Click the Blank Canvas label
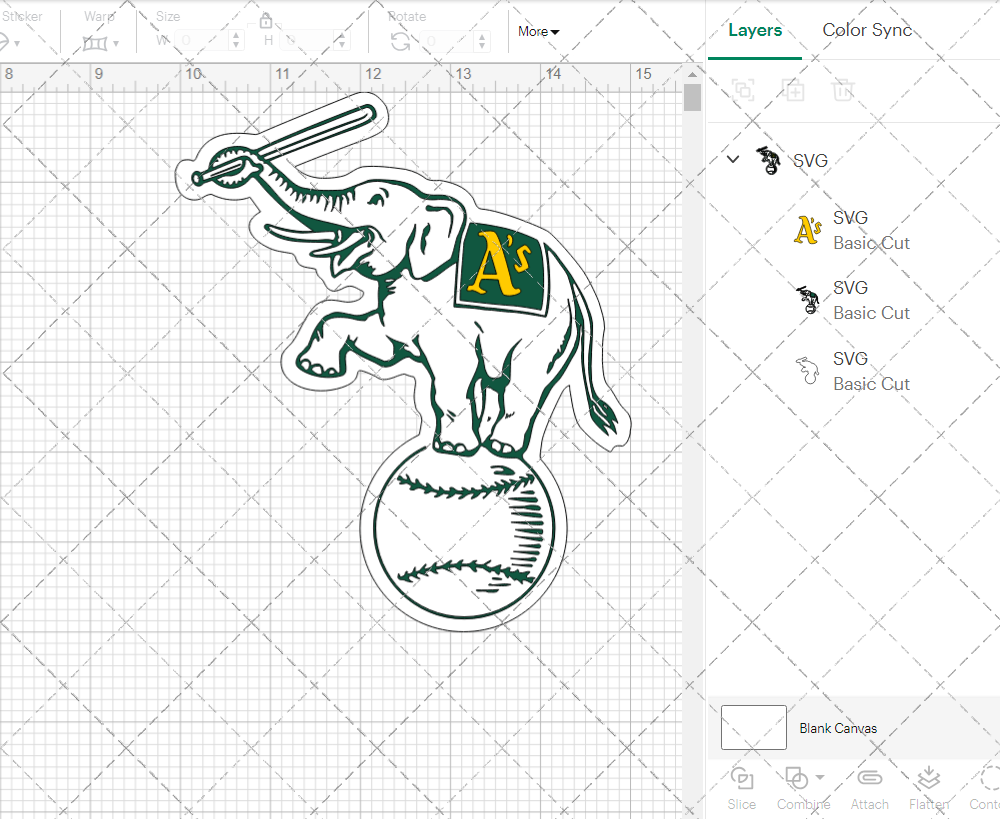Image resolution: width=1000 pixels, height=819 pixels. tap(838, 728)
